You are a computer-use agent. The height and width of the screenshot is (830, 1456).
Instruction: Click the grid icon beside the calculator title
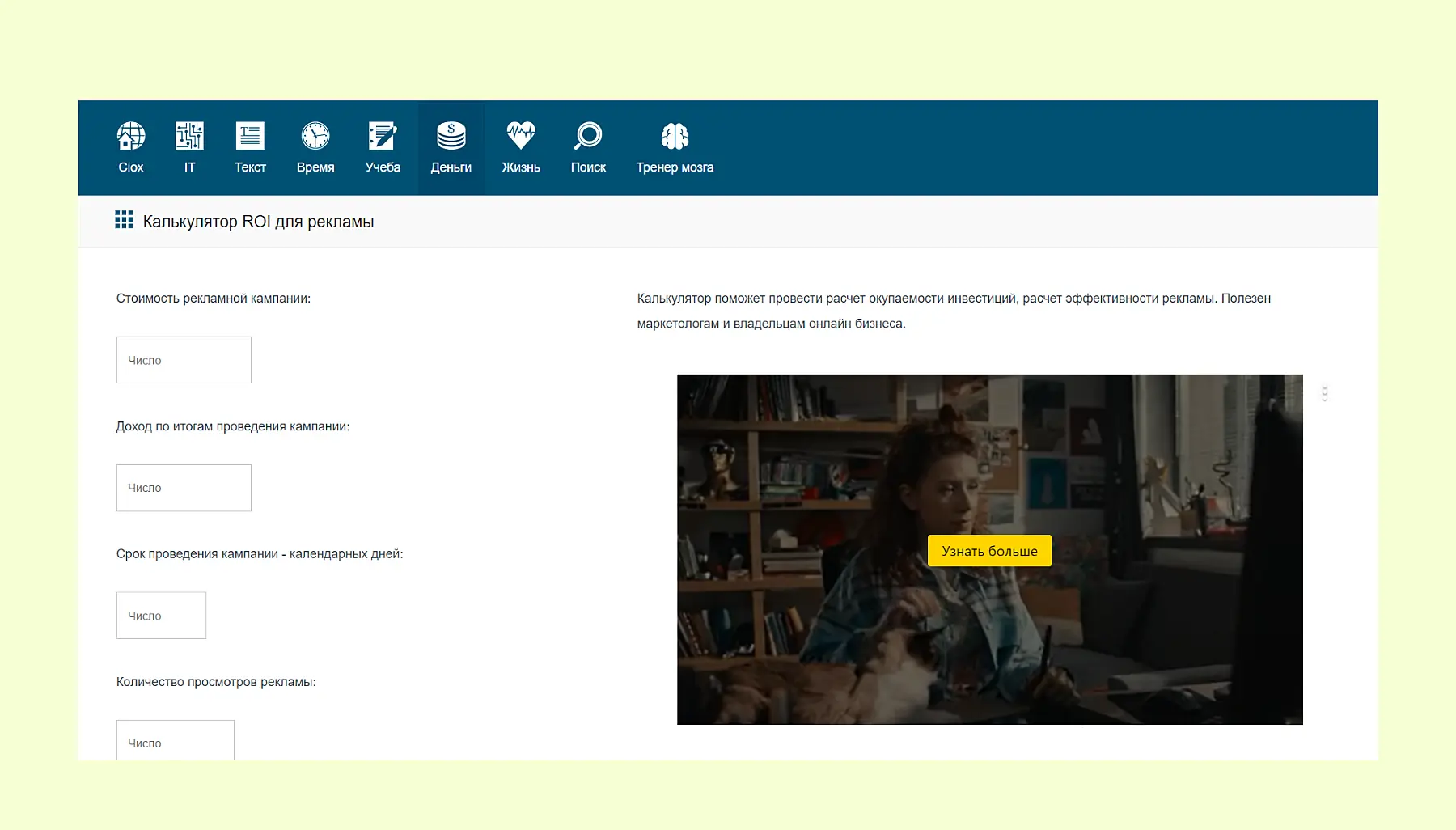click(x=124, y=220)
